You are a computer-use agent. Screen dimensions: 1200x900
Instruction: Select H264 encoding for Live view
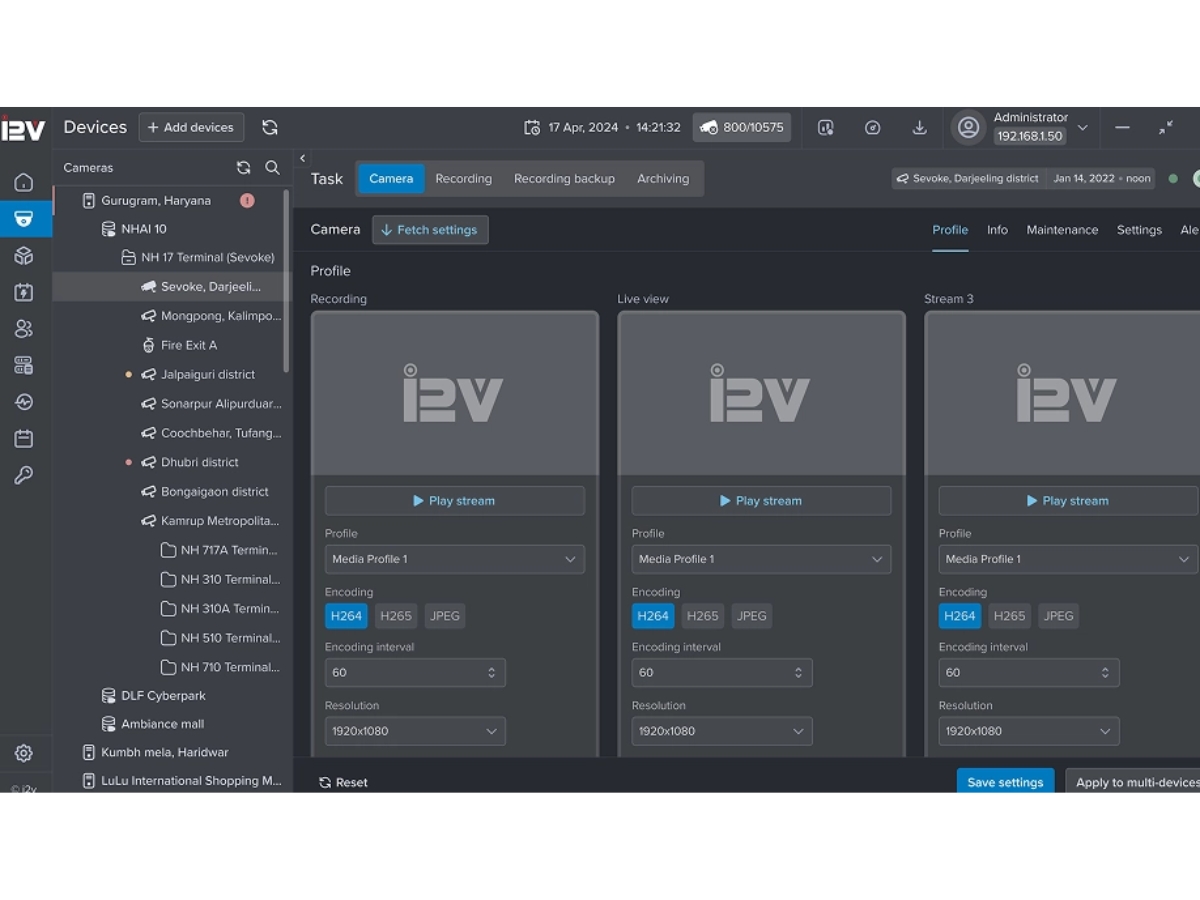653,616
